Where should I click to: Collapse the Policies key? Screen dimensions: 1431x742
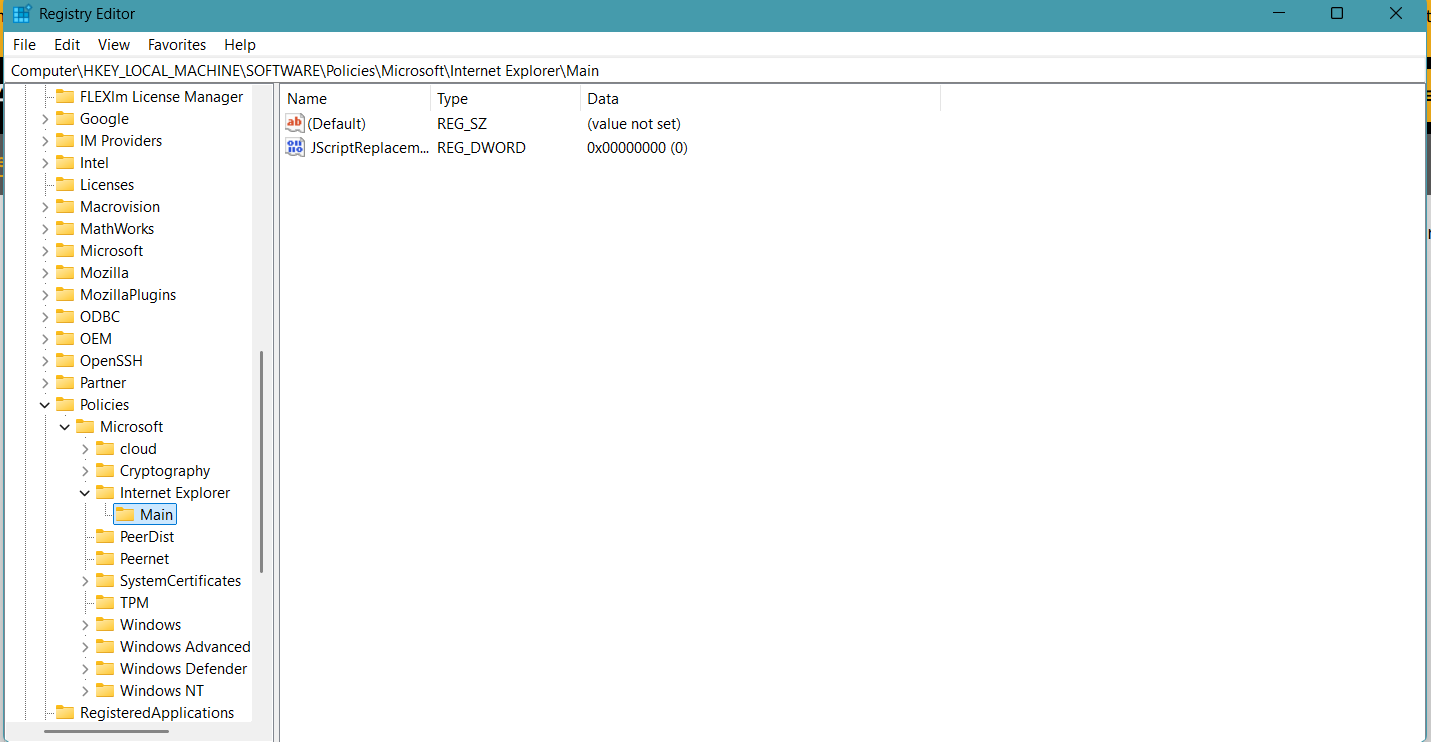(45, 405)
